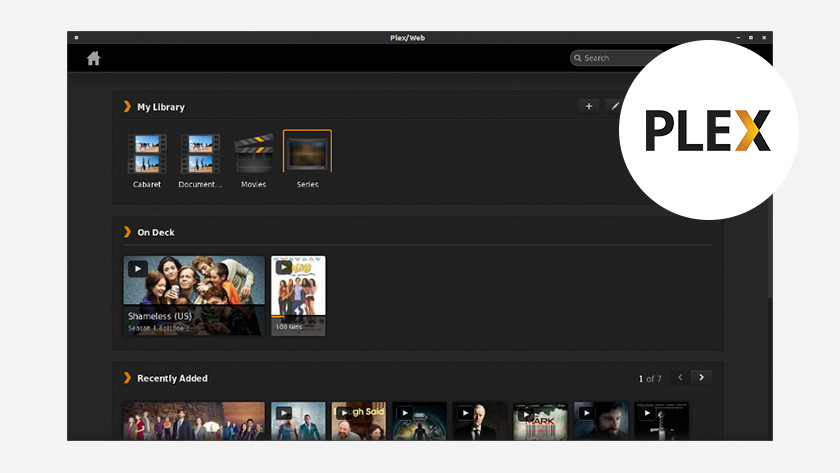Click the Cabaret label text

click(147, 184)
